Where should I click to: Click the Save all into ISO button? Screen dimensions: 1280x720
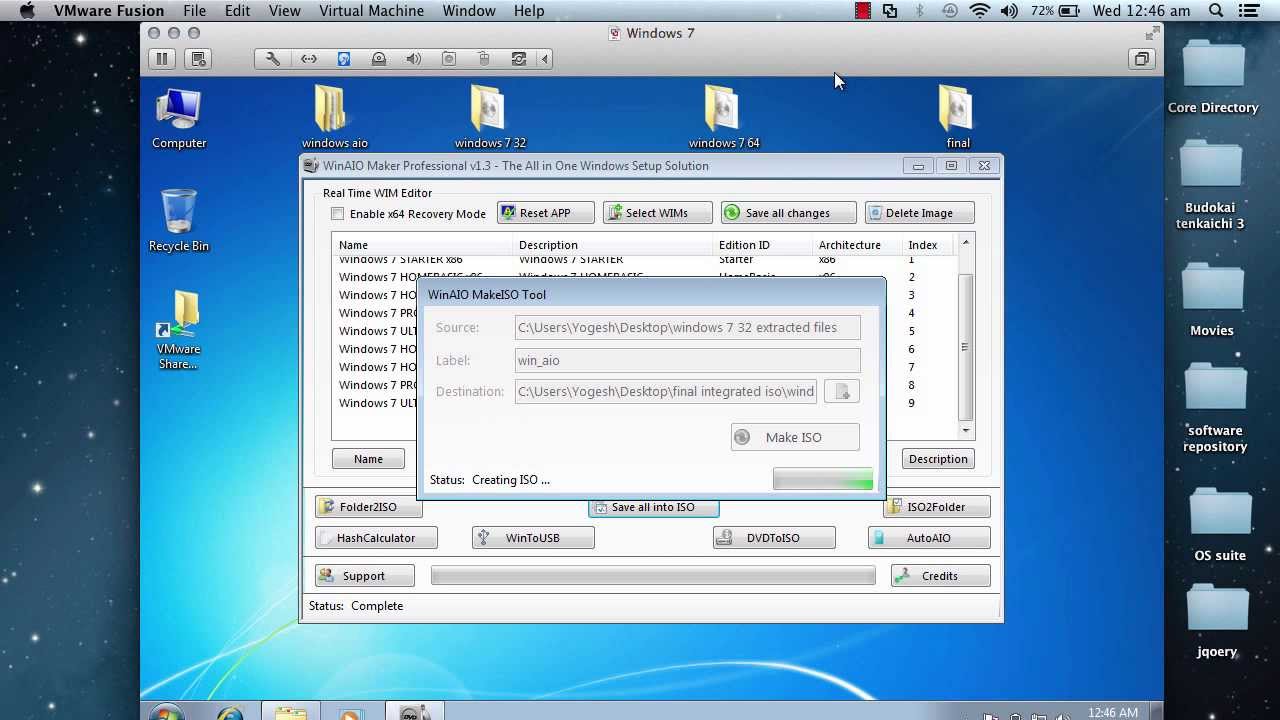pyautogui.click(x=653, y=507)
